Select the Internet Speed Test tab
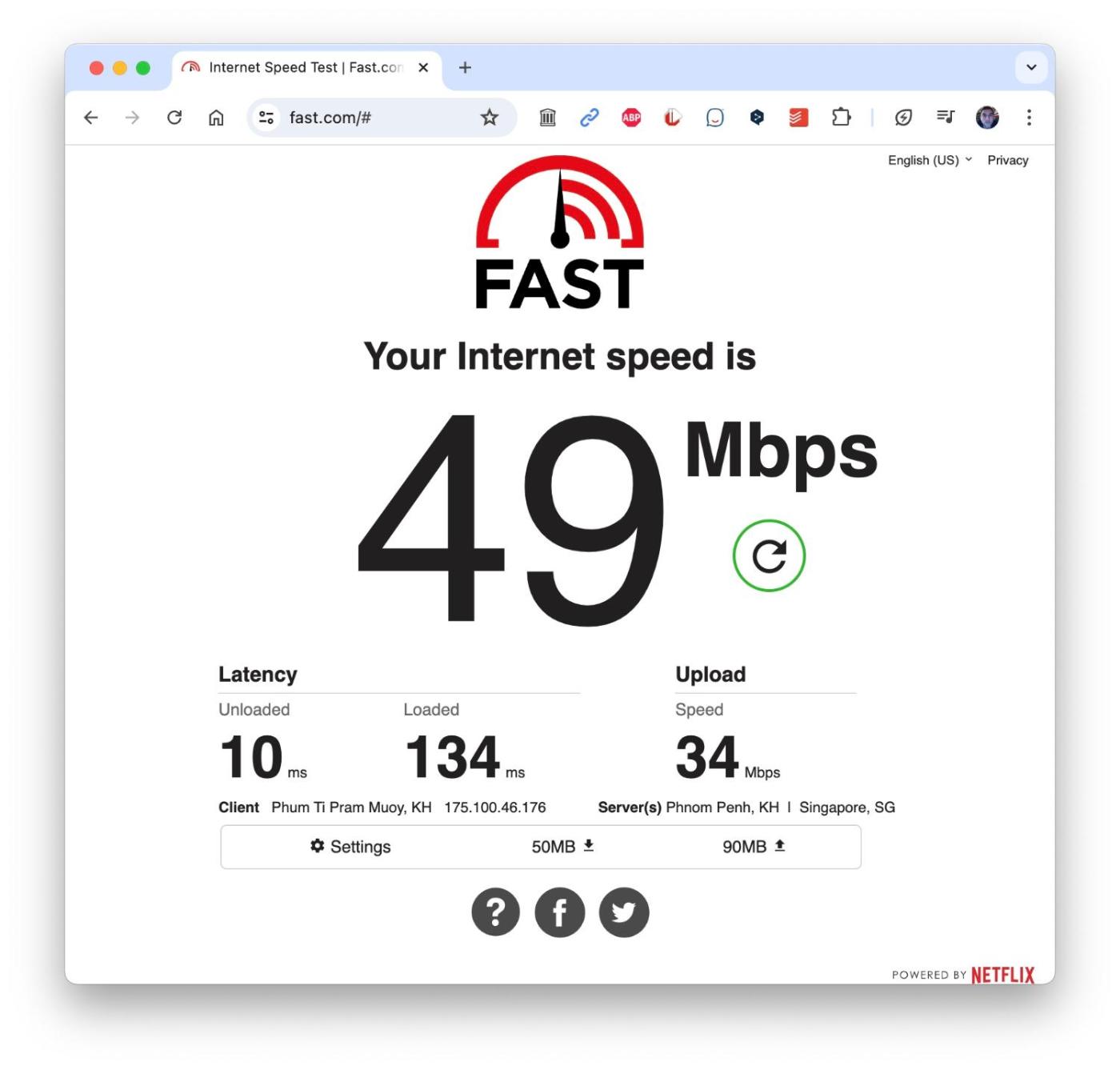This screenshot has width=1120, height=1070. point(305,67)
